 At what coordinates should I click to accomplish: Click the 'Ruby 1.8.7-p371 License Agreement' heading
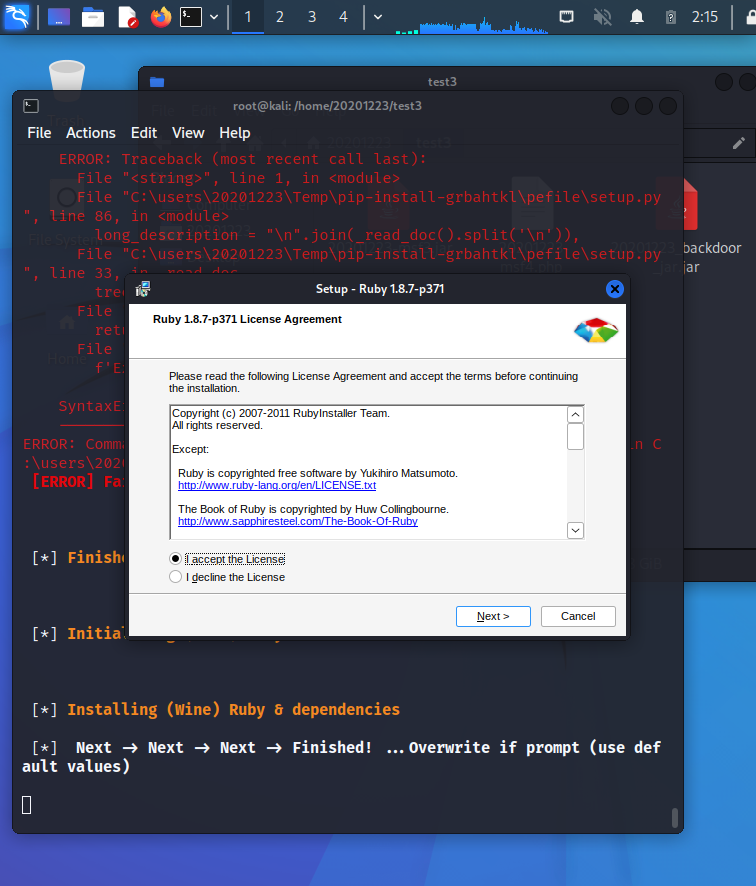(x=247, y=319)
